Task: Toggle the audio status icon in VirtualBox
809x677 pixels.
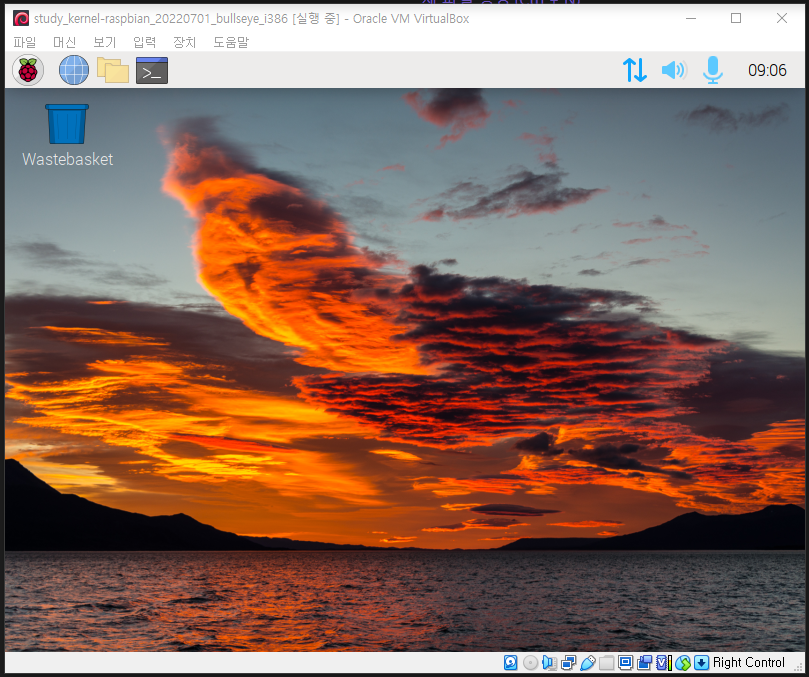Action: tap(547, 662)
